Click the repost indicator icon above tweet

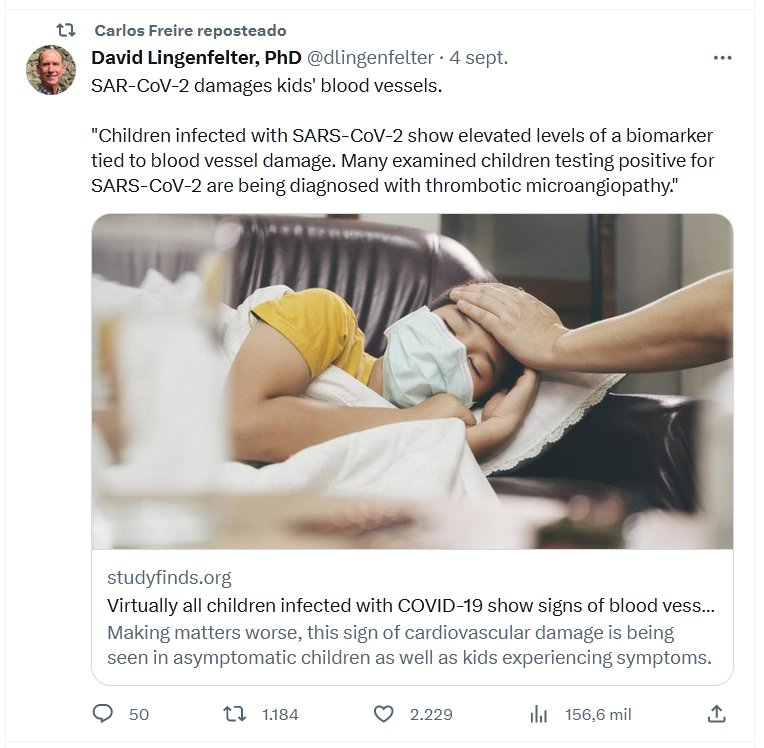click(66, 30)
